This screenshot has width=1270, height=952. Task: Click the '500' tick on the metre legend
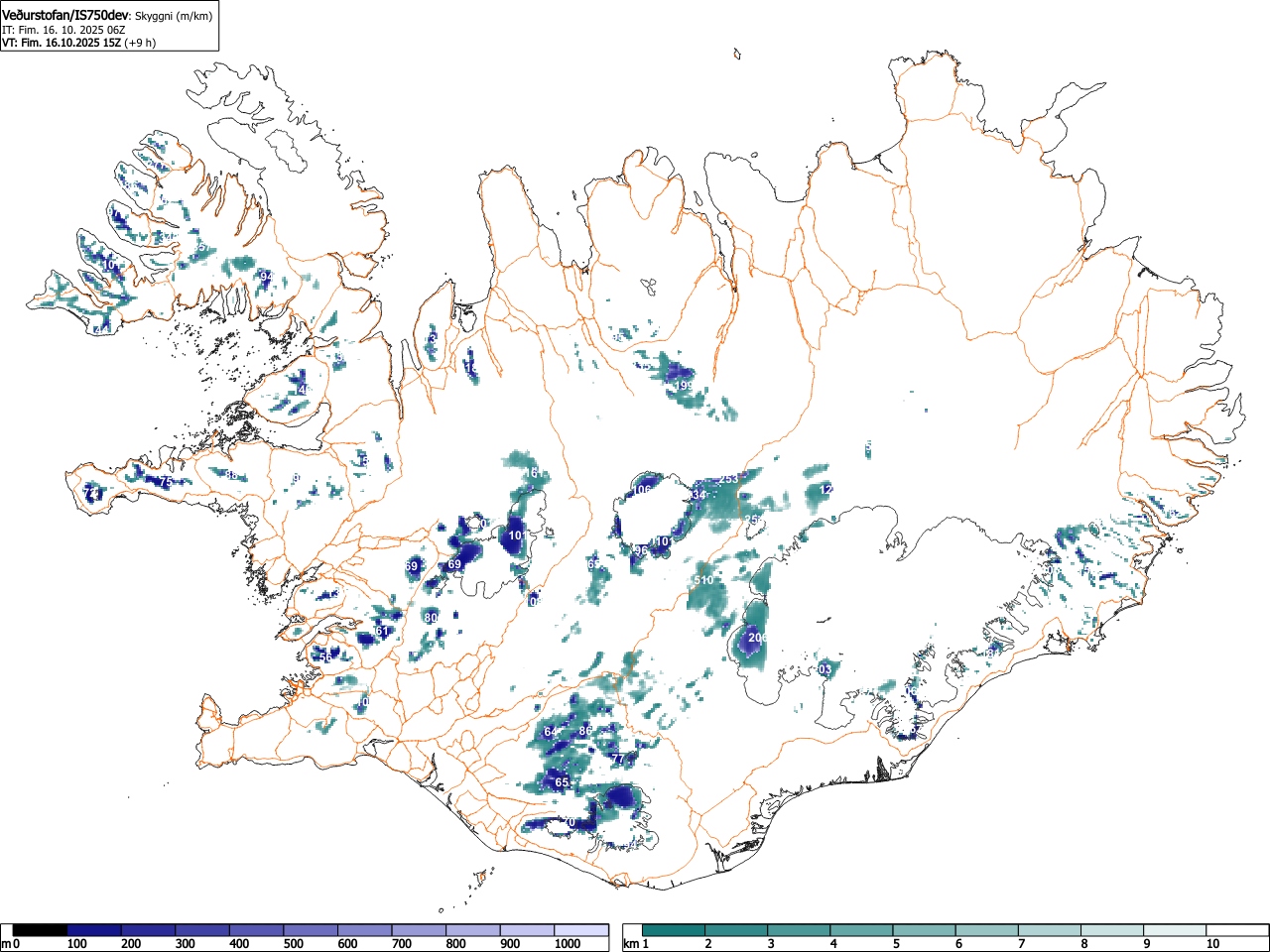[293, 944]
